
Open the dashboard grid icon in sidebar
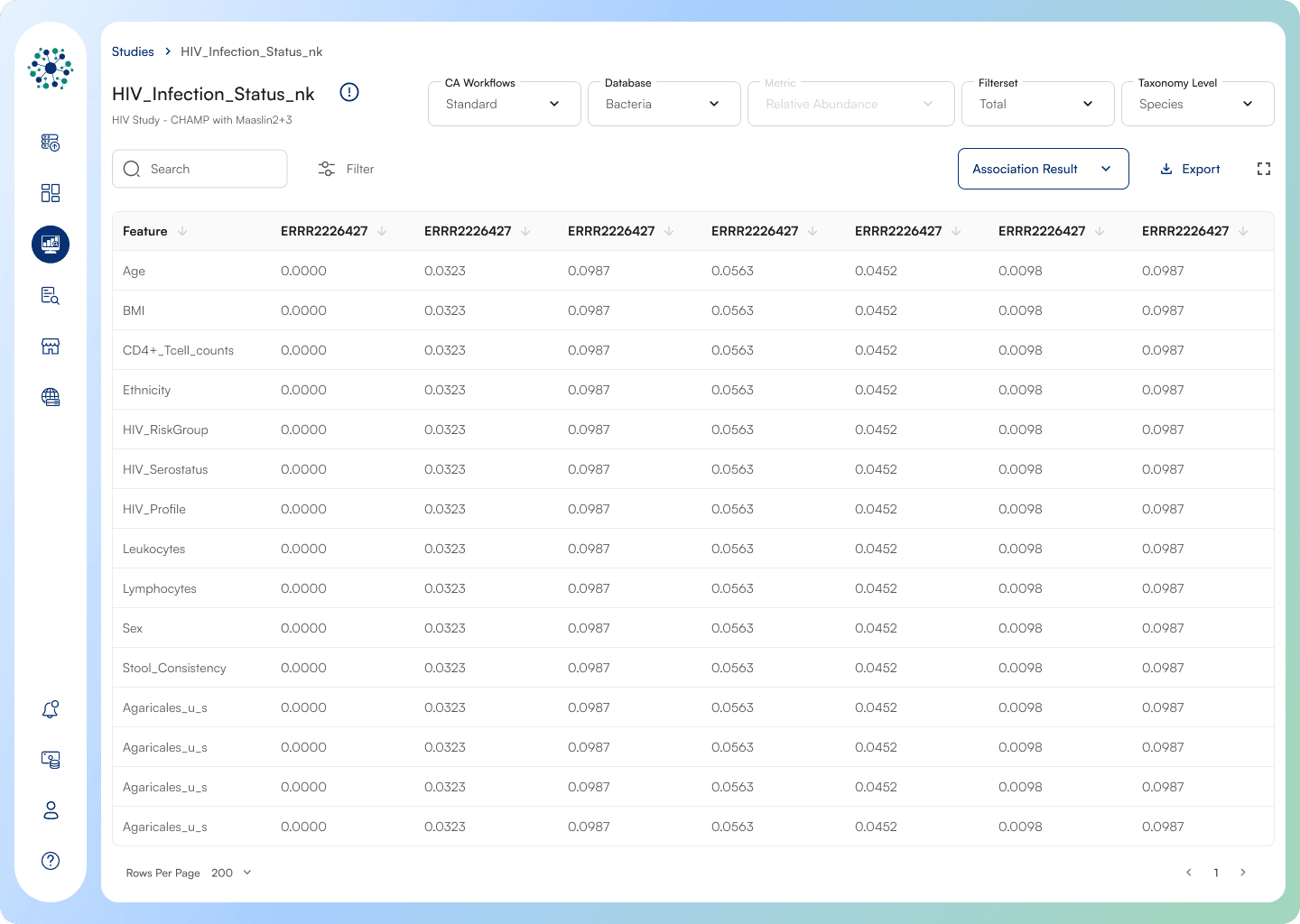pos(51,193)
